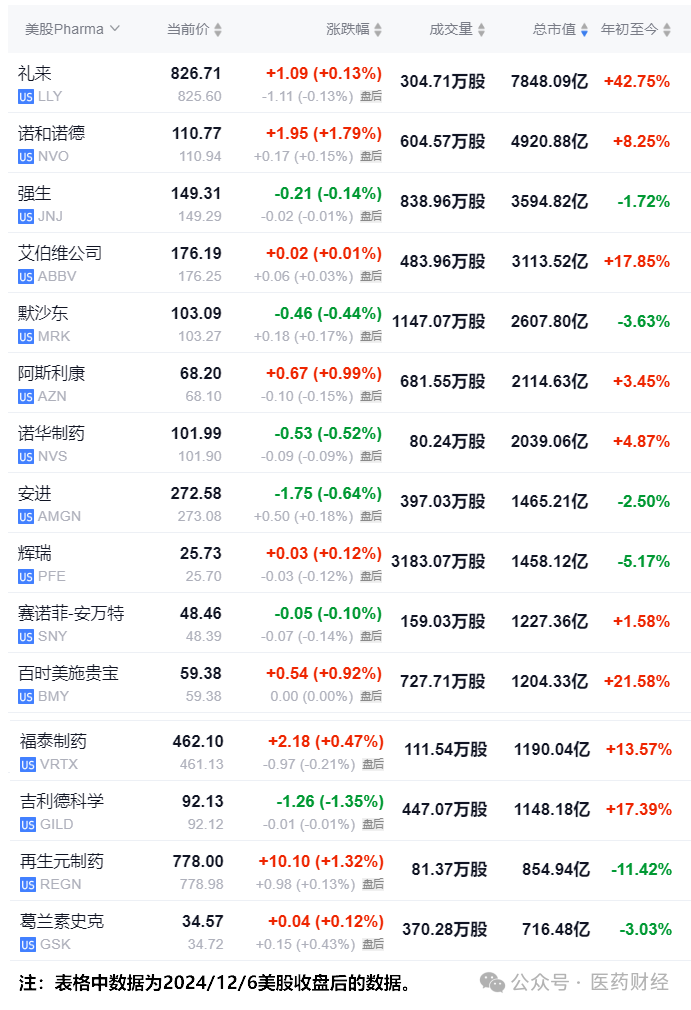
Task: Toggle the 总市值 sort arrow icon
Action: click(x=584, y=30)
